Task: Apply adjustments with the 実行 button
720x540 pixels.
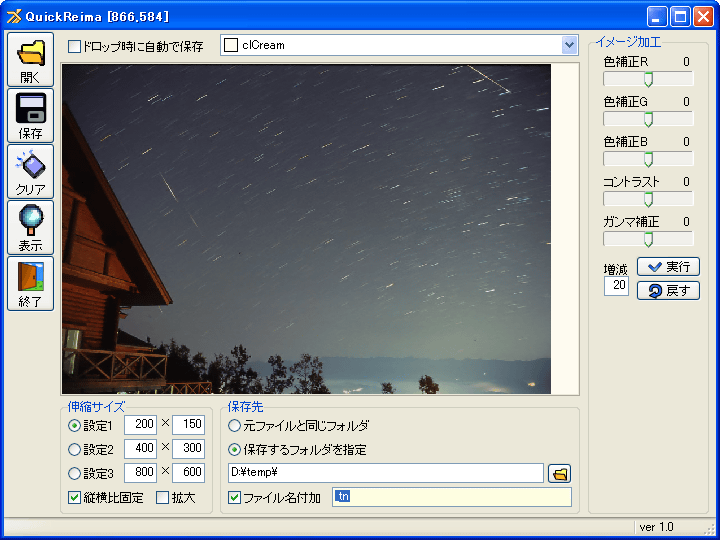Action: [x=668, y=266]
